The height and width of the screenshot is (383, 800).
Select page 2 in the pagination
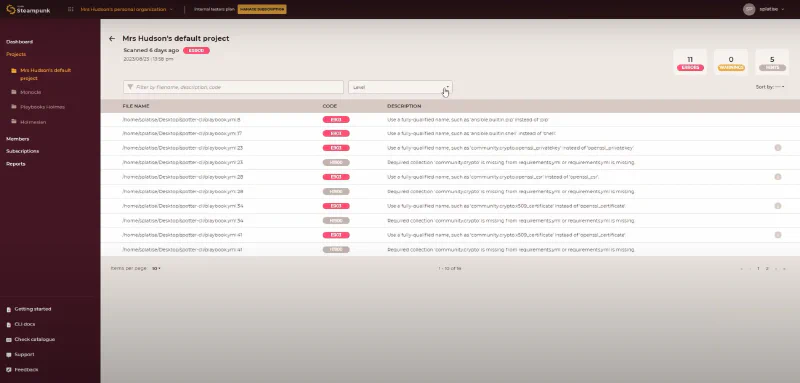point(767,268)
